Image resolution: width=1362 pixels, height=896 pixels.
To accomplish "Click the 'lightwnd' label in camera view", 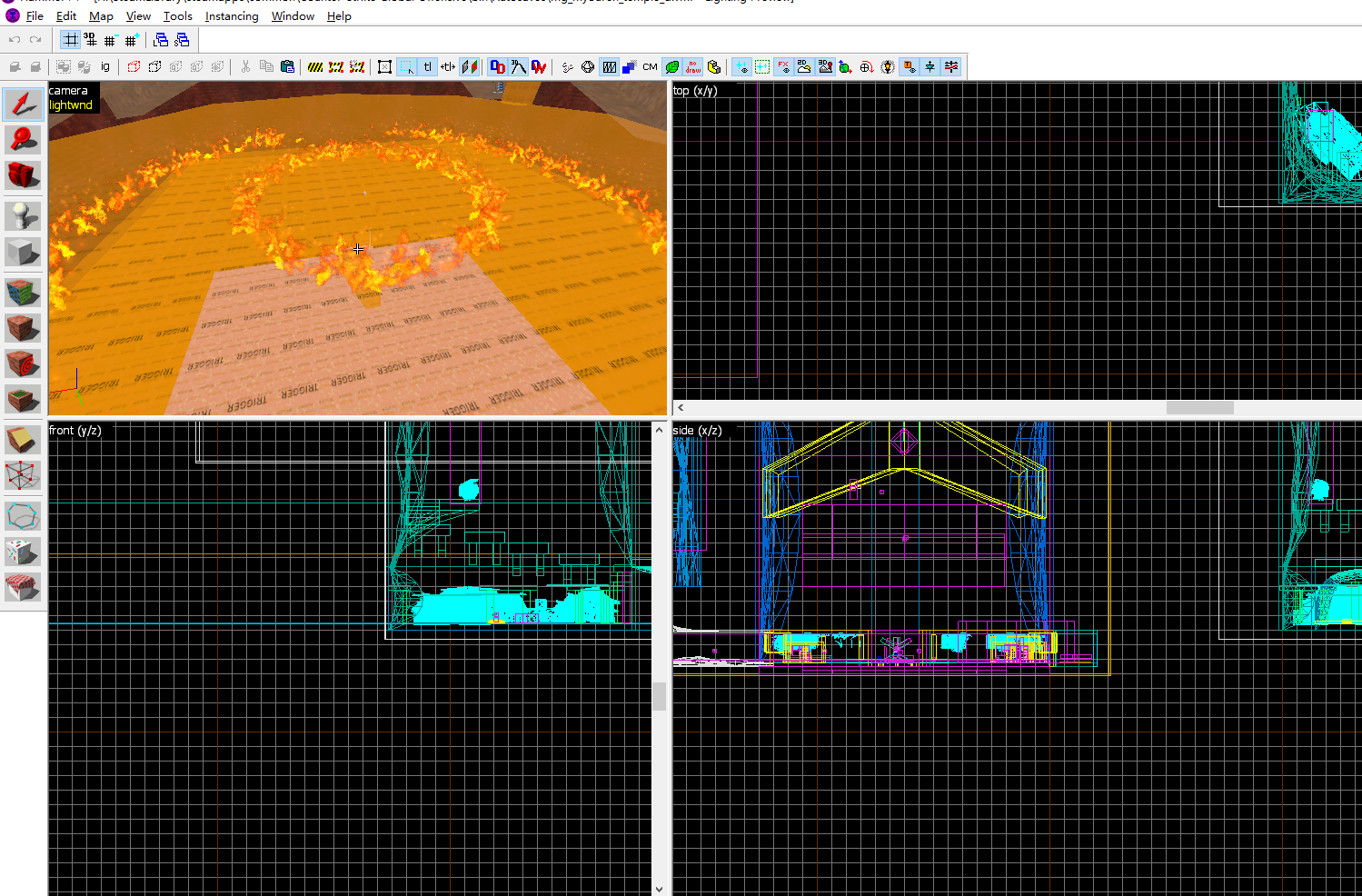I will pos(71,105).
